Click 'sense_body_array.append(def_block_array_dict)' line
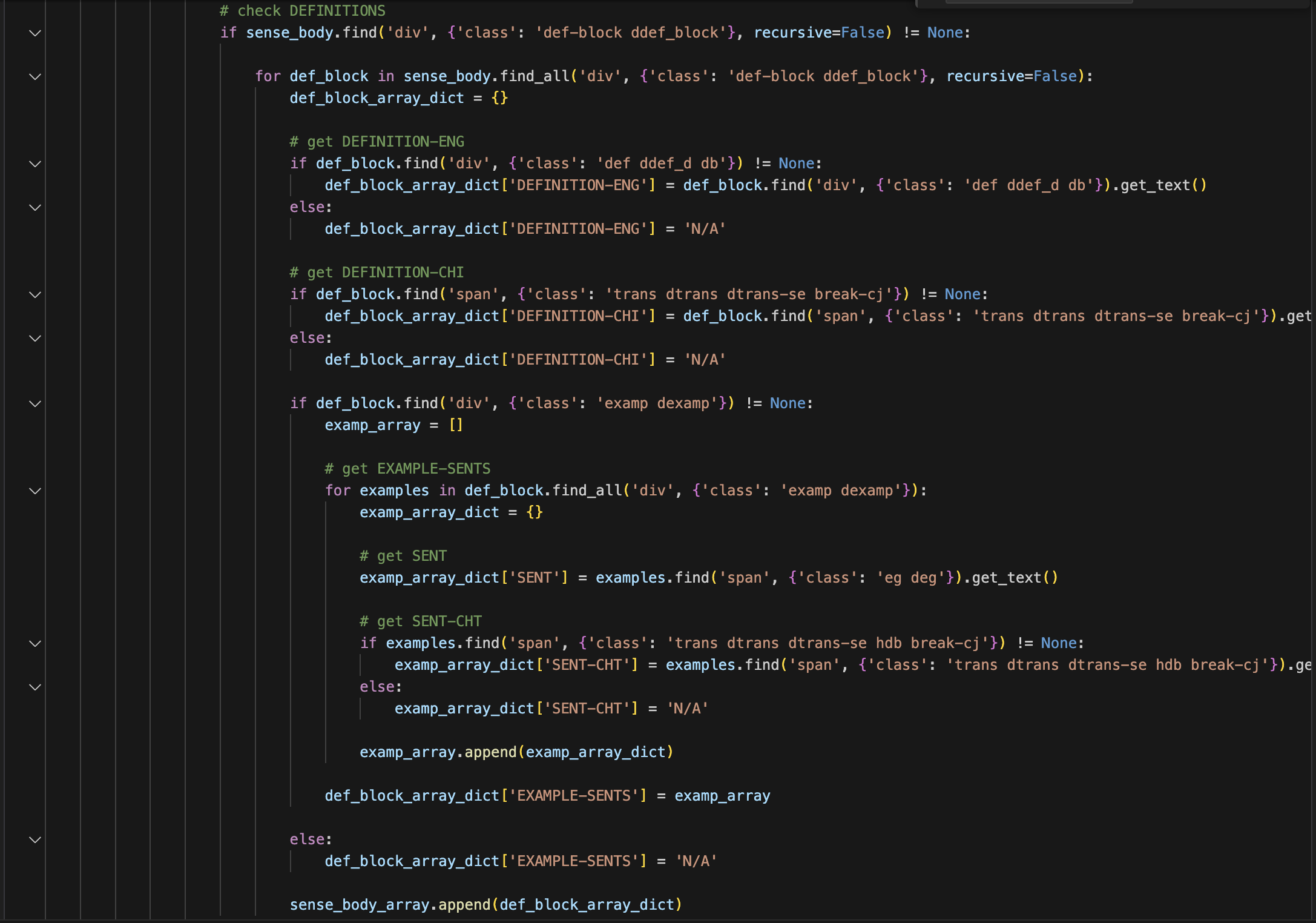Viewport: 1316px width, 923px height. point(486,905)
